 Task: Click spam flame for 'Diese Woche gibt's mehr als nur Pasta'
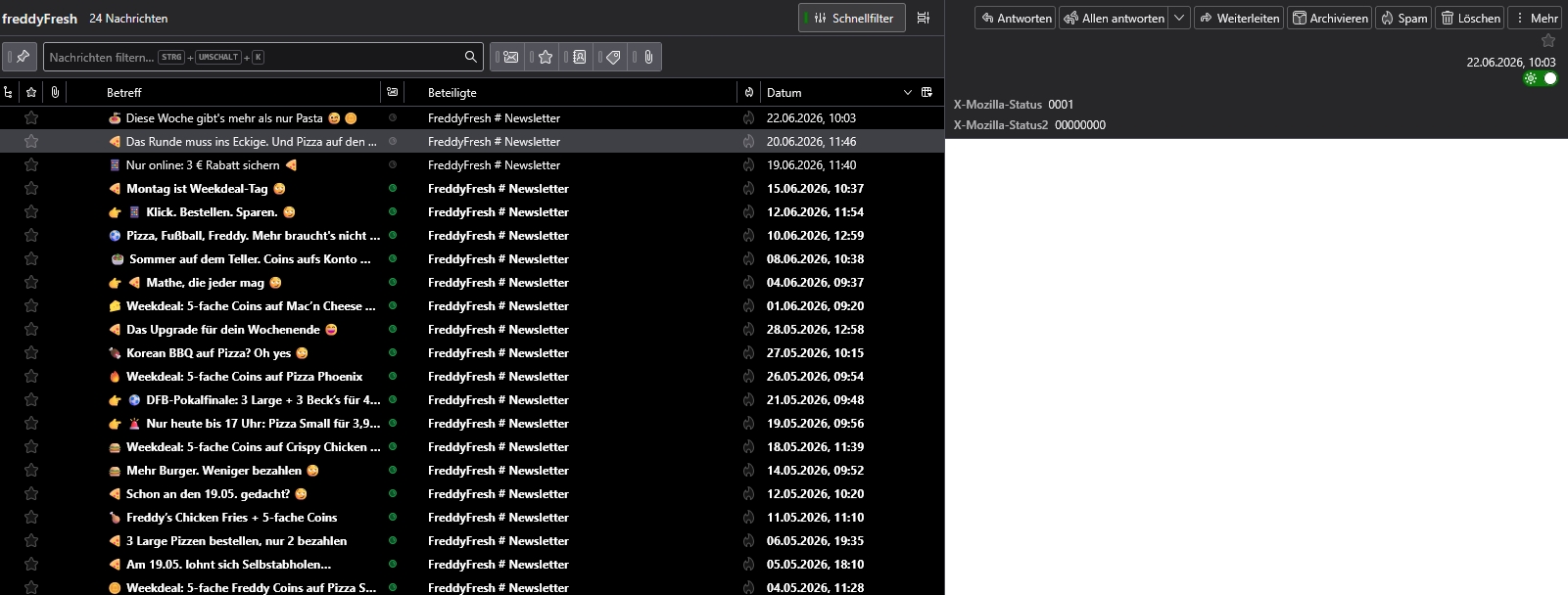(749, 117)
